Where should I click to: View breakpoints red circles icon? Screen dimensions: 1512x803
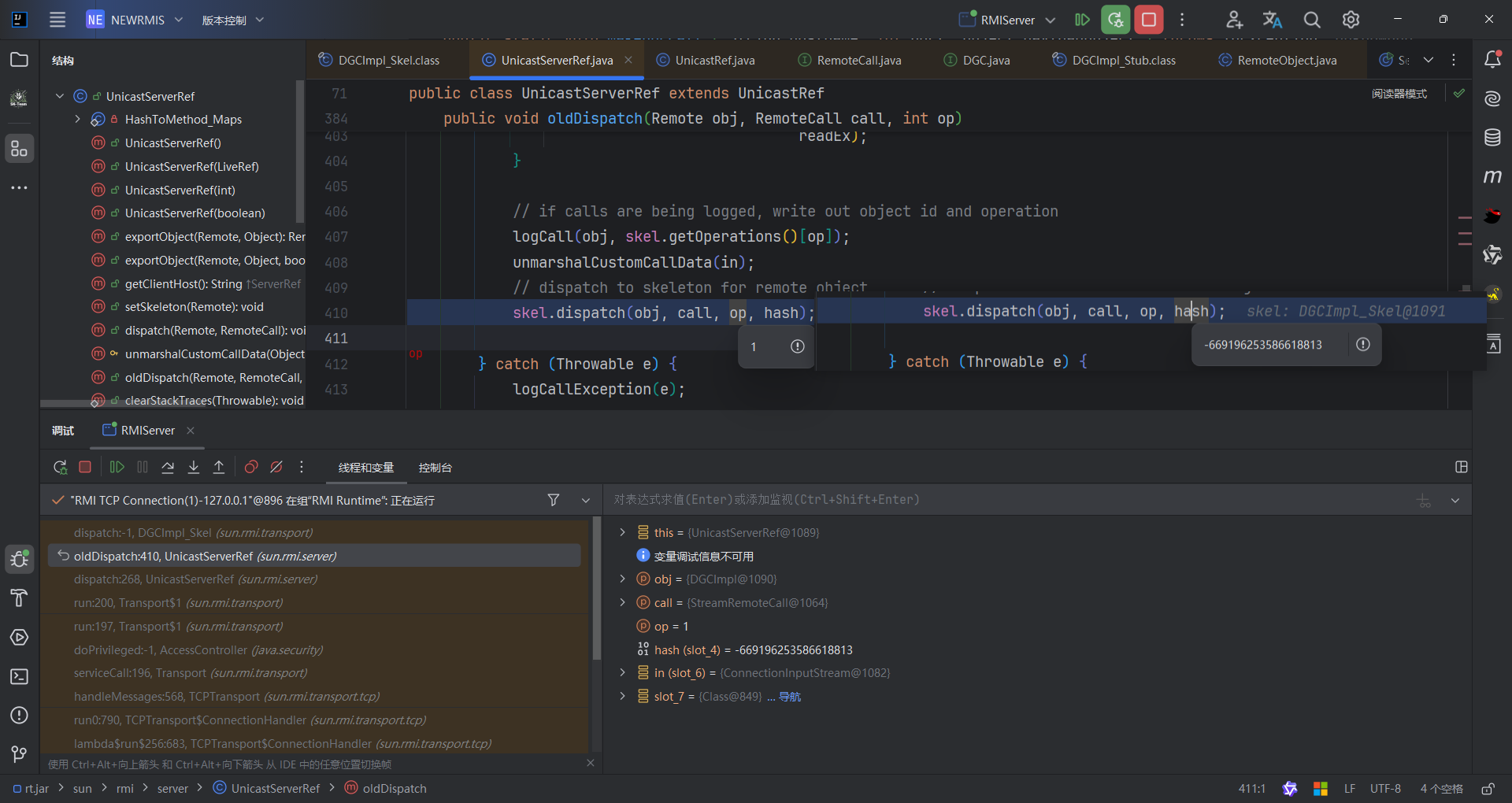(x=251, y=467)
